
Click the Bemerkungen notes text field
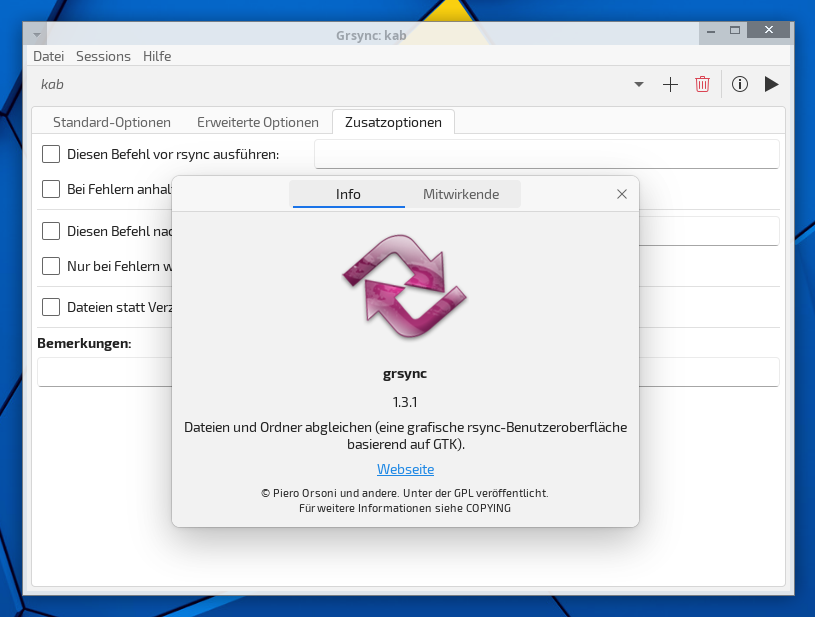click(104, 372)
